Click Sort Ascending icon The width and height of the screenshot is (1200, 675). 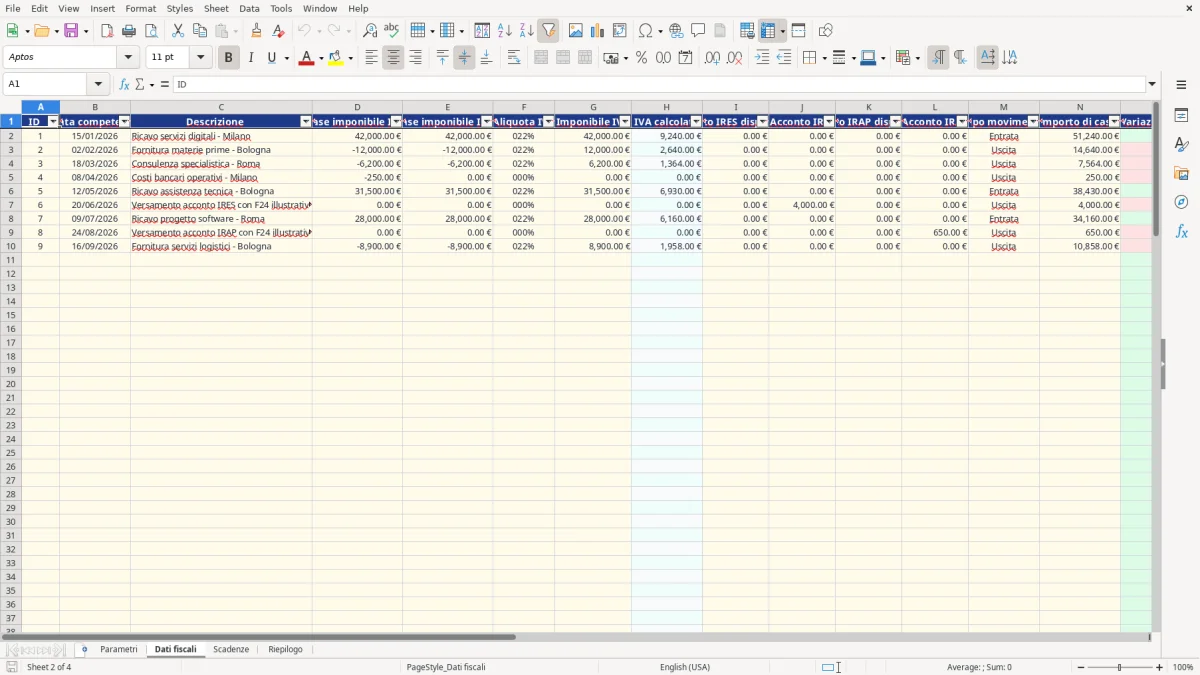[505, 31]
